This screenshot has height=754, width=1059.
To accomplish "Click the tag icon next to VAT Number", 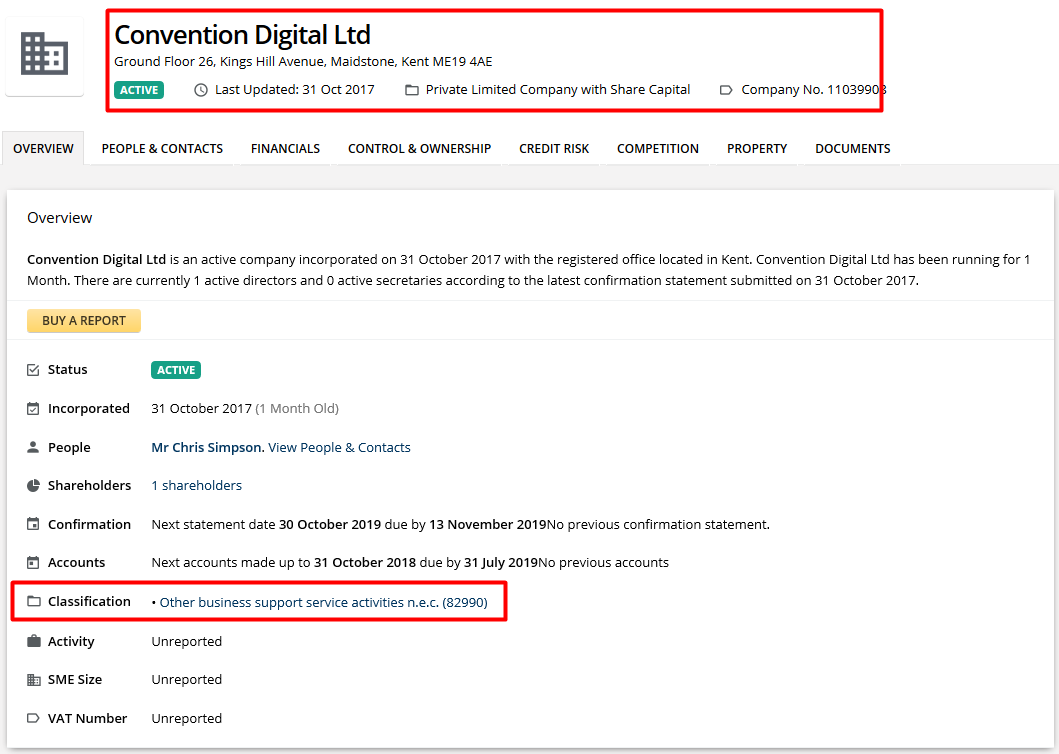I will tap(33, 718).
